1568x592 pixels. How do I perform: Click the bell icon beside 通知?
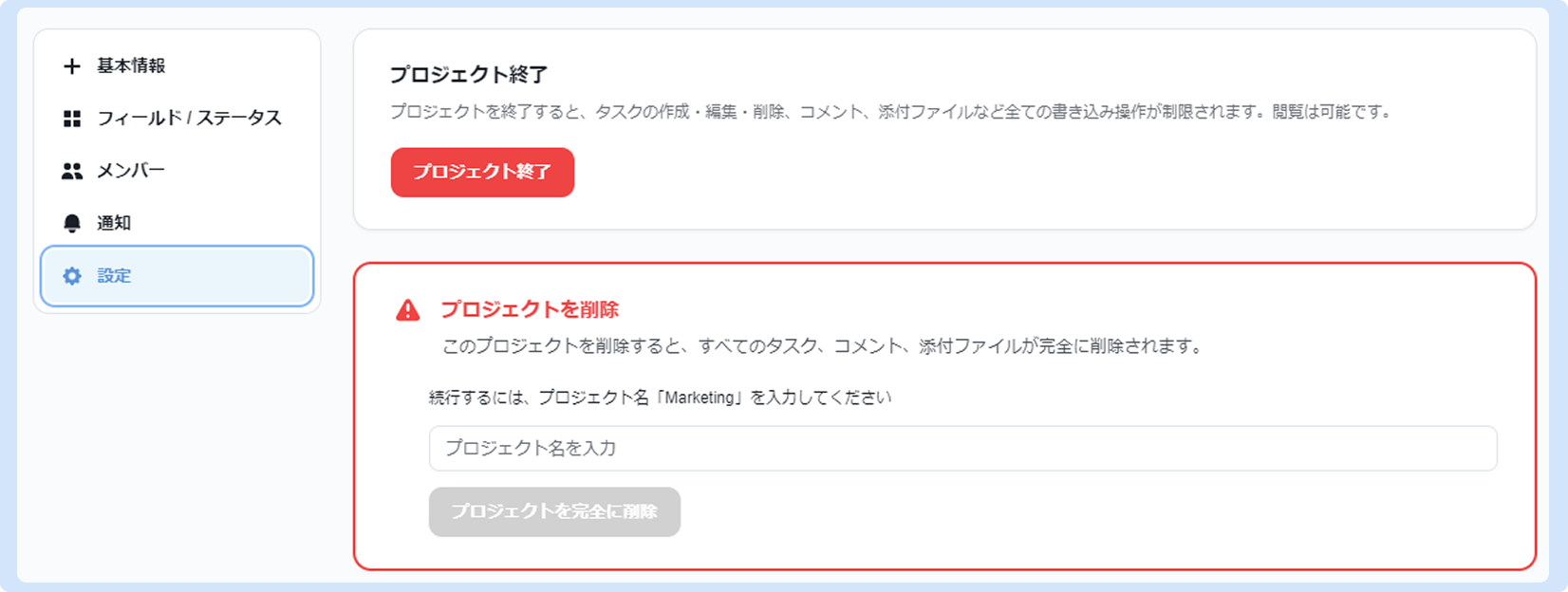[x=72, y=223]
